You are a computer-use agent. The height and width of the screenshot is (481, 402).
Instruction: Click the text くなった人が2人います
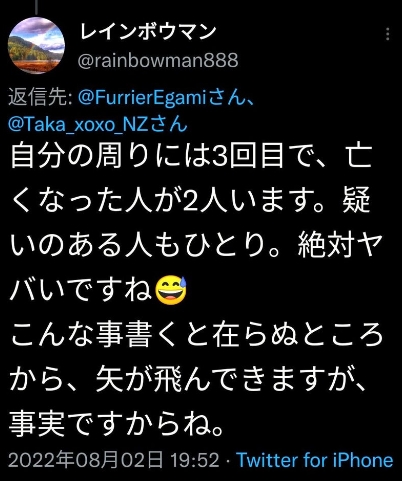coord(167,201)
